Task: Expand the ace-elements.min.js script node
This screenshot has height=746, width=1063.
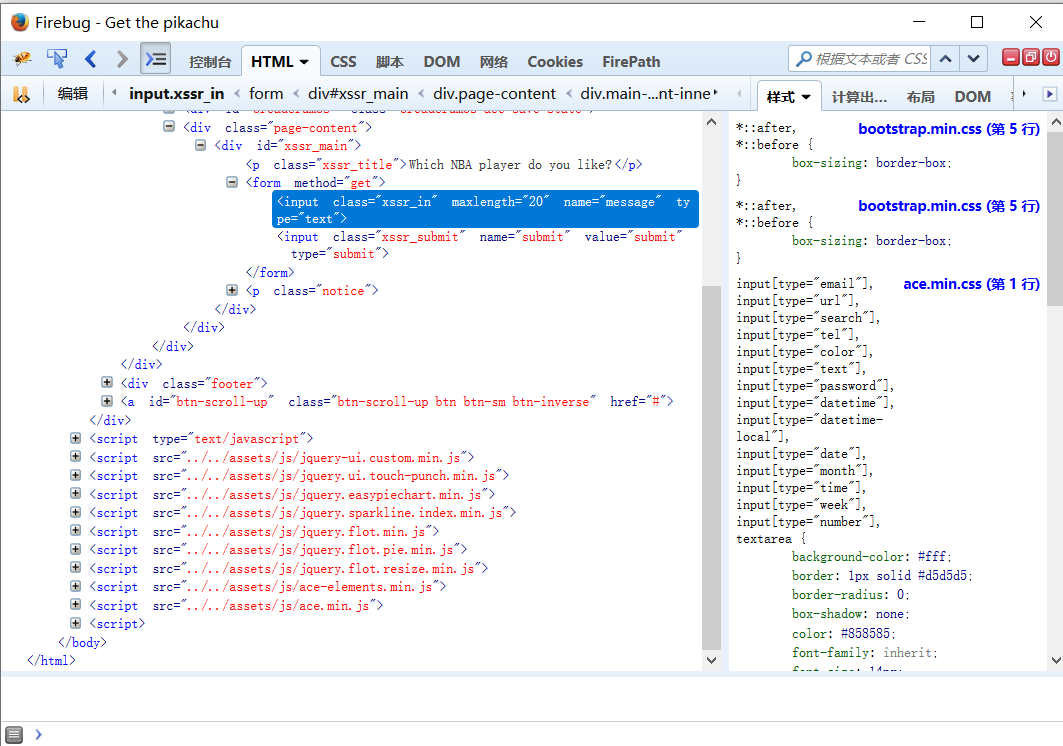Action: pos(76,586)
